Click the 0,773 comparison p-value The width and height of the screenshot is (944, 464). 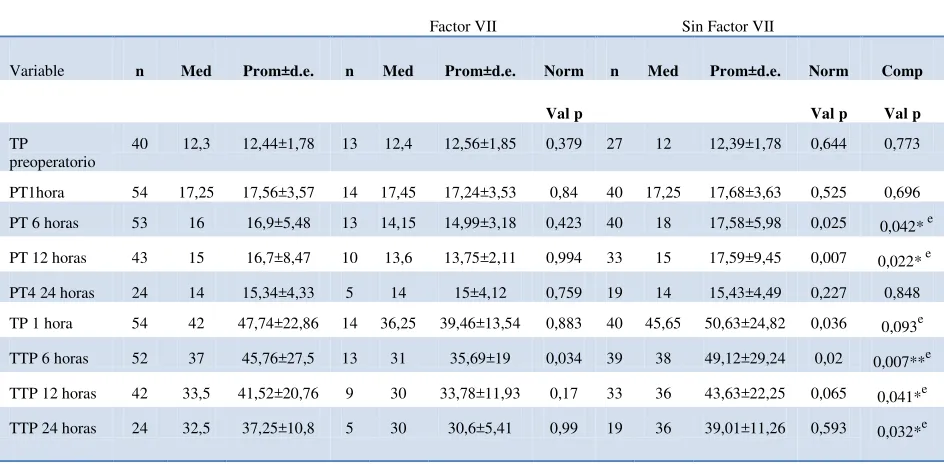click(902, 143)
